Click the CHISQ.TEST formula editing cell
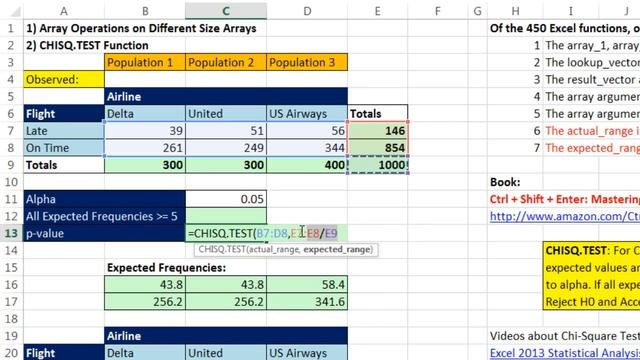The height and width of the screenshot is (360, 640). (267, 233)
